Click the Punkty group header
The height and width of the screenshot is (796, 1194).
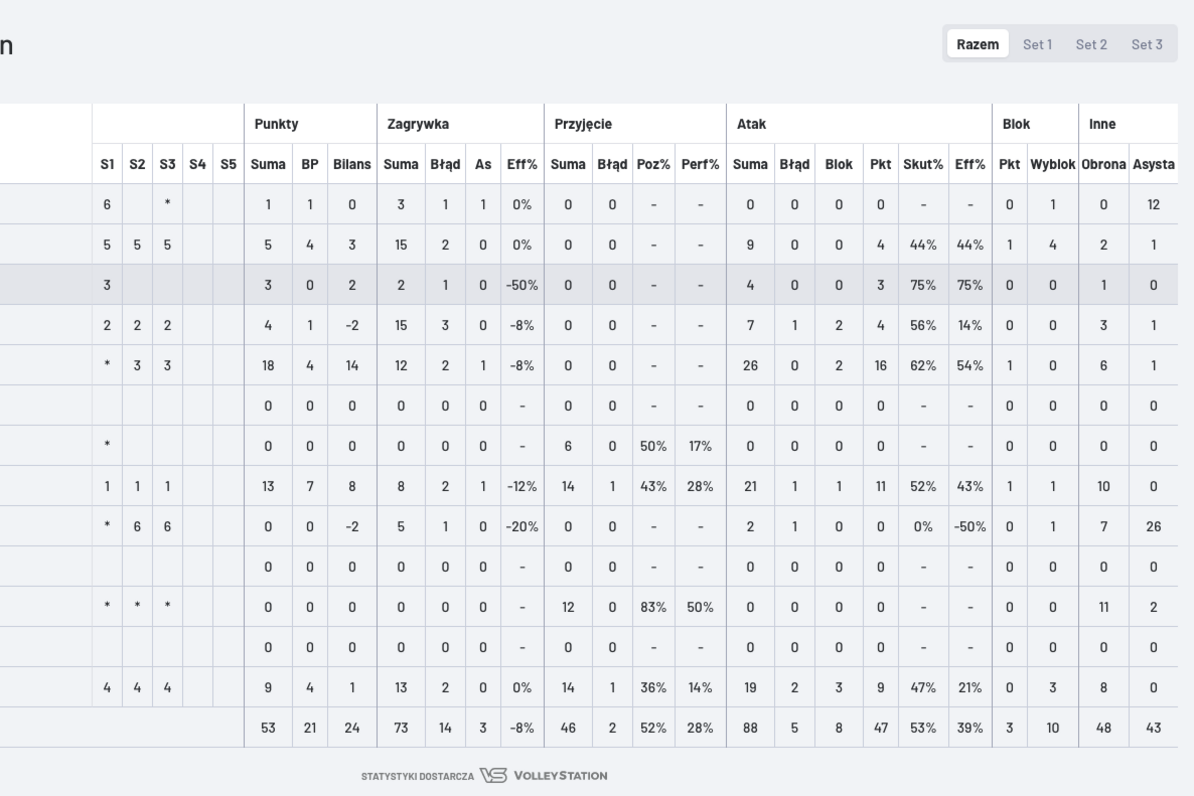(276, 124)
